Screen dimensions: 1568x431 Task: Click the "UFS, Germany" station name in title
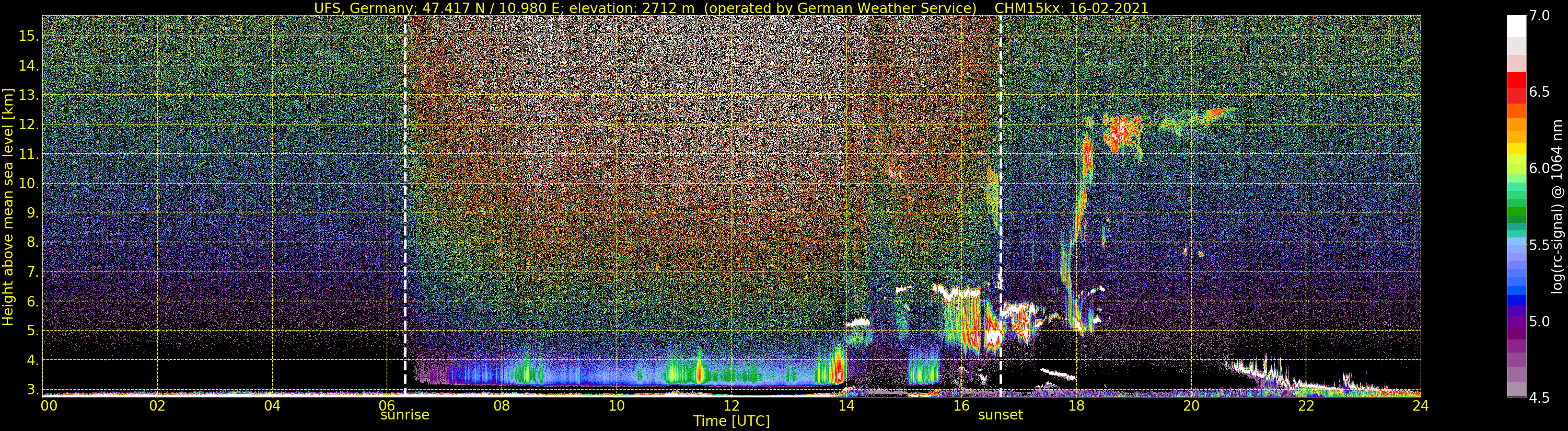click(353, 8)
